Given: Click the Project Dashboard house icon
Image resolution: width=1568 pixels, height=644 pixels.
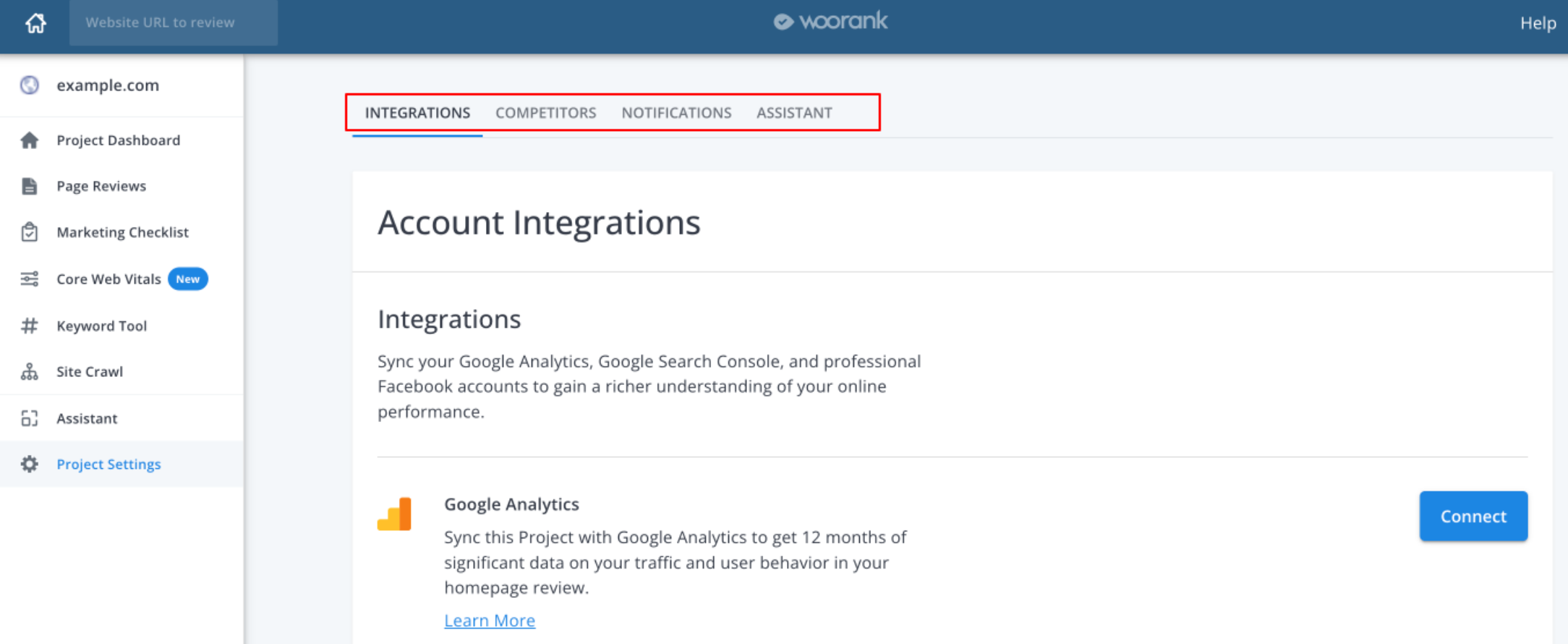Looking at the screenshot, I should pos(30,140).
